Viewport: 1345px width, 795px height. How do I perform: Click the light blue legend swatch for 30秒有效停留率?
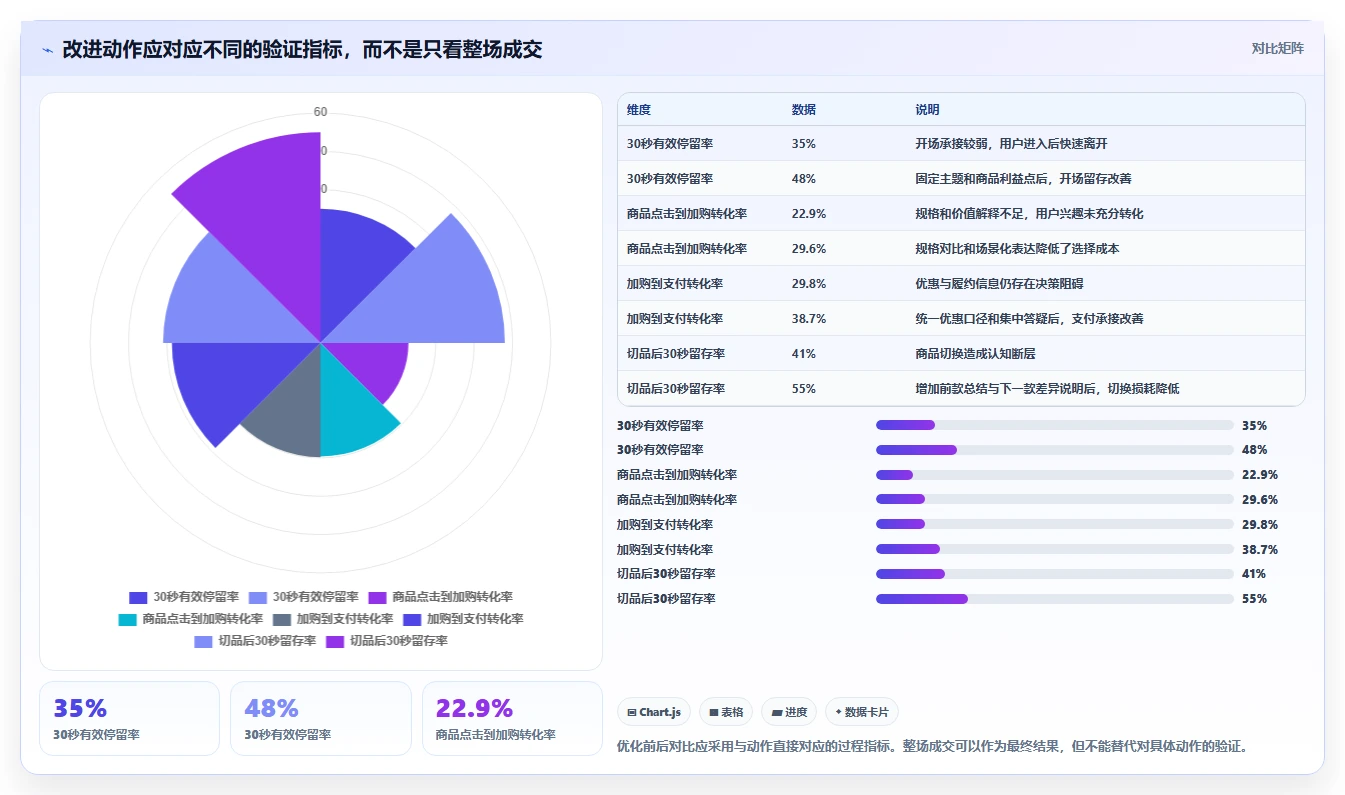(258, 597)
